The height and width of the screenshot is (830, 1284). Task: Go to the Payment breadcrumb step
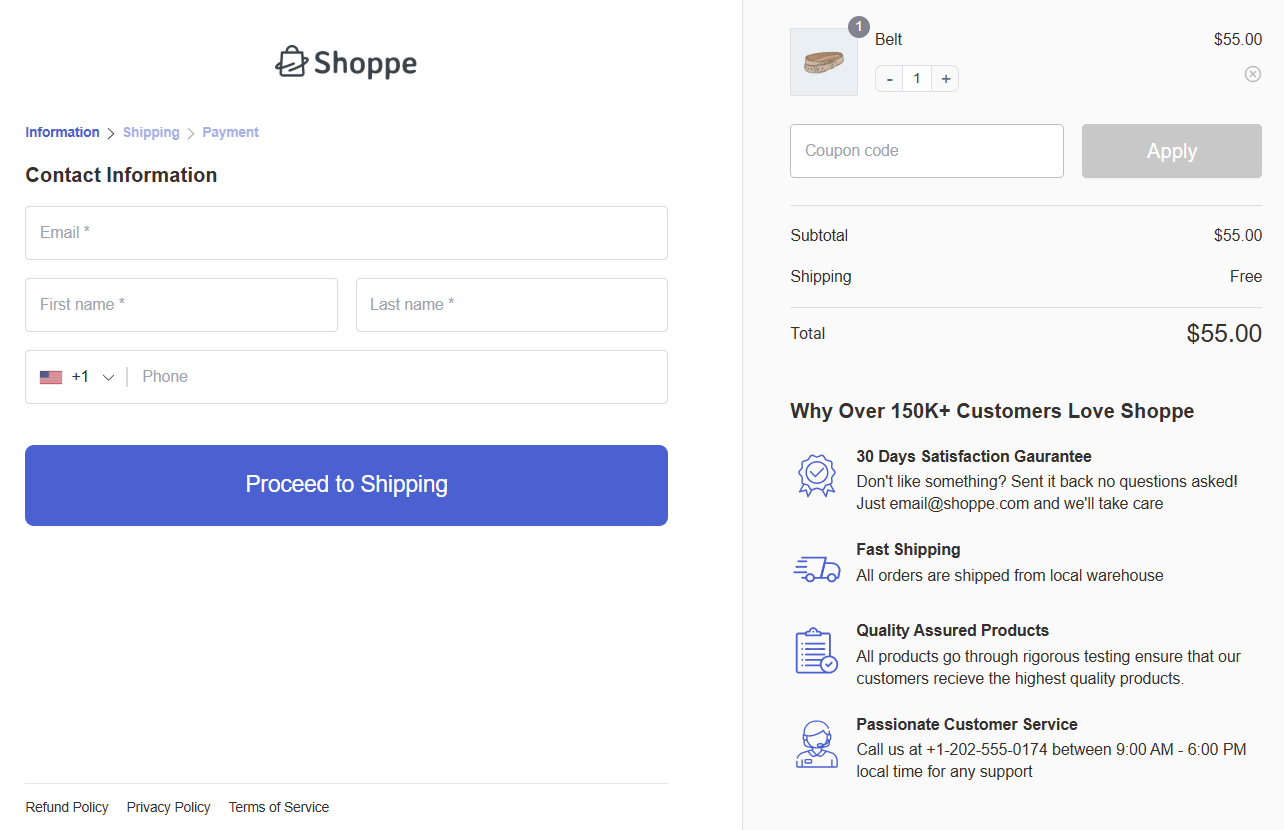(230, 132)
